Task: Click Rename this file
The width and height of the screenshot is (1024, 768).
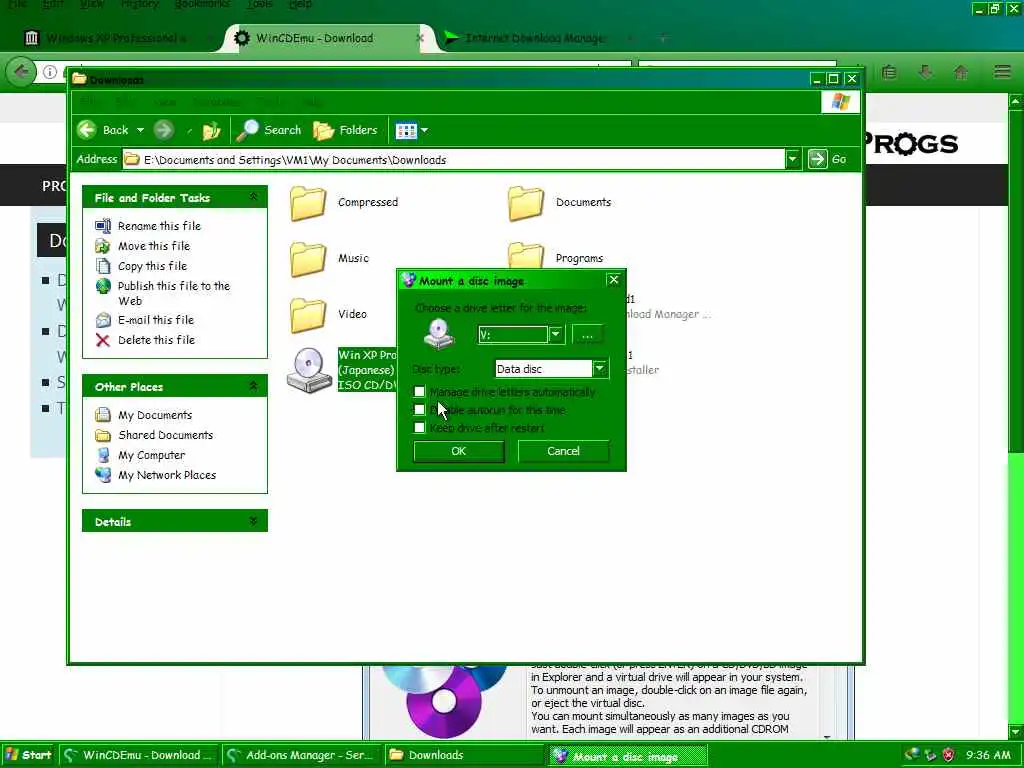Action: (x=159, y=226)
